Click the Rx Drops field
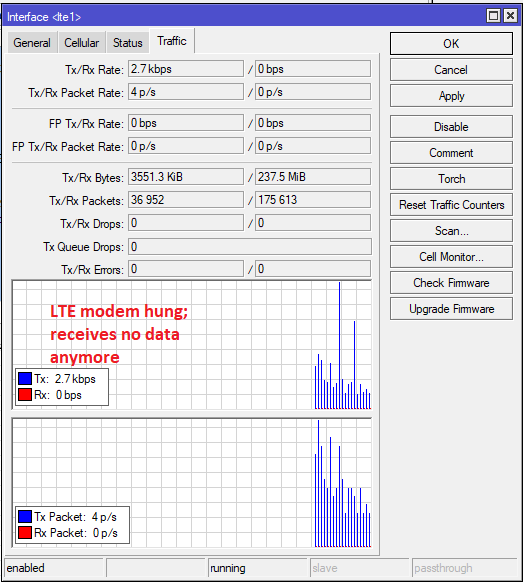This screenshot has width=523, height=582. click(313, 223)
